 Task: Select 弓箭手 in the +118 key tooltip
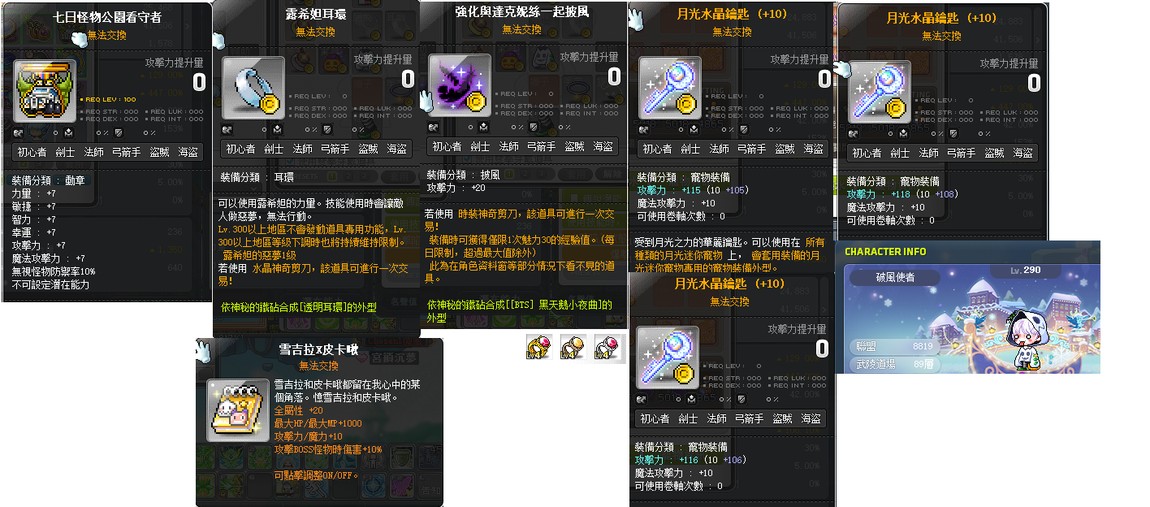click(x=961, y=153)
